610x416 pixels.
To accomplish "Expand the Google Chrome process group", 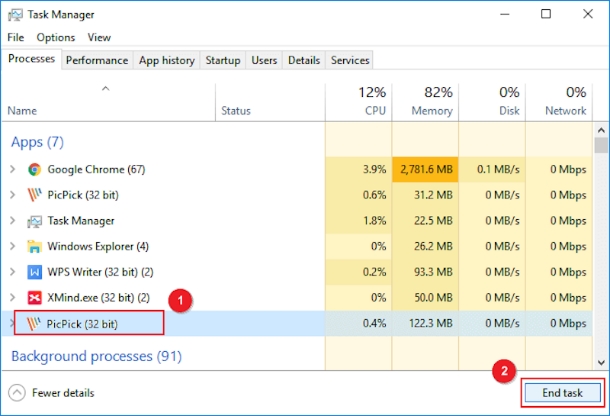I will click(12, 169).
